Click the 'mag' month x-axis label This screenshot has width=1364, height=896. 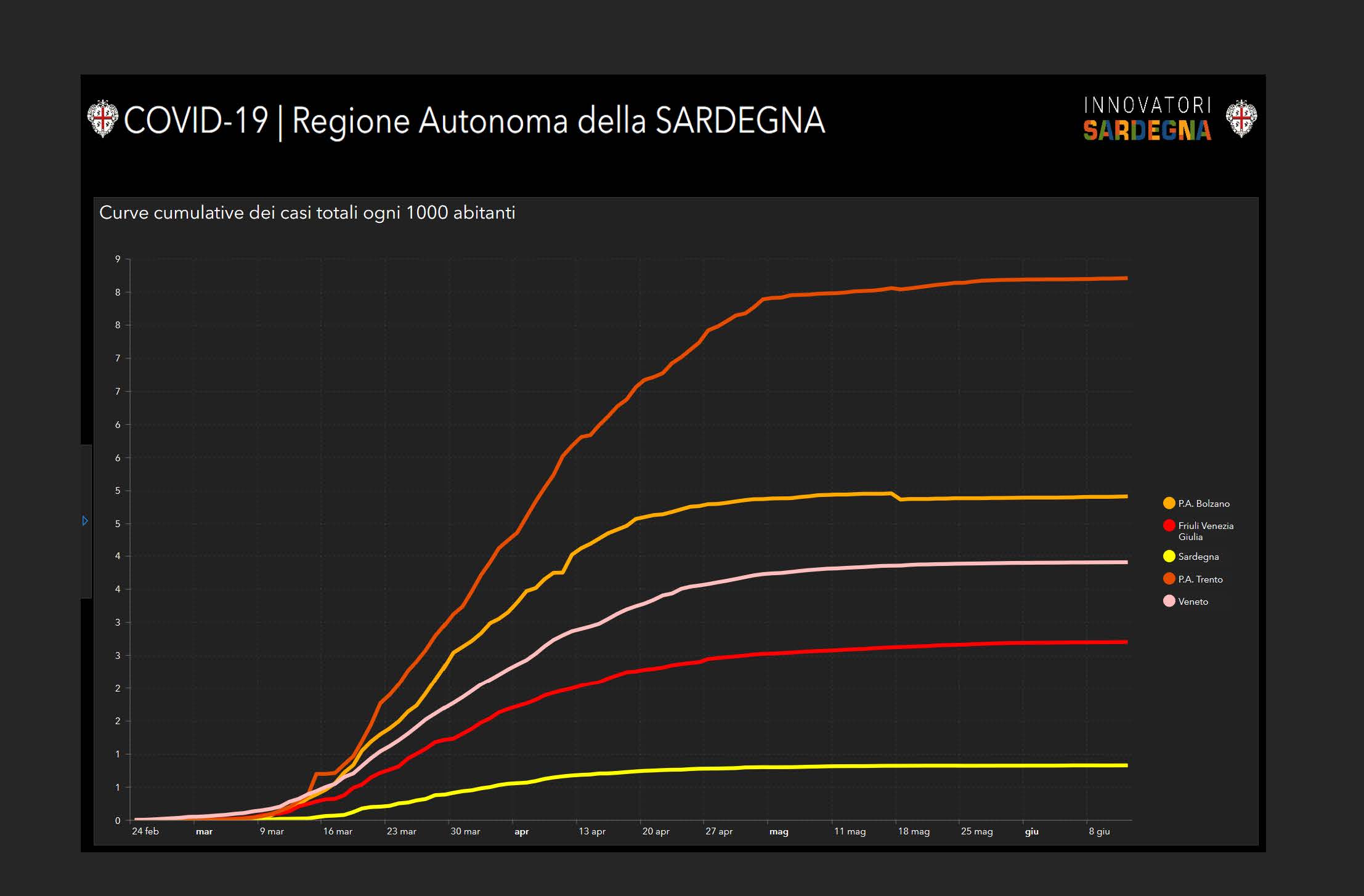pos(779,831)
